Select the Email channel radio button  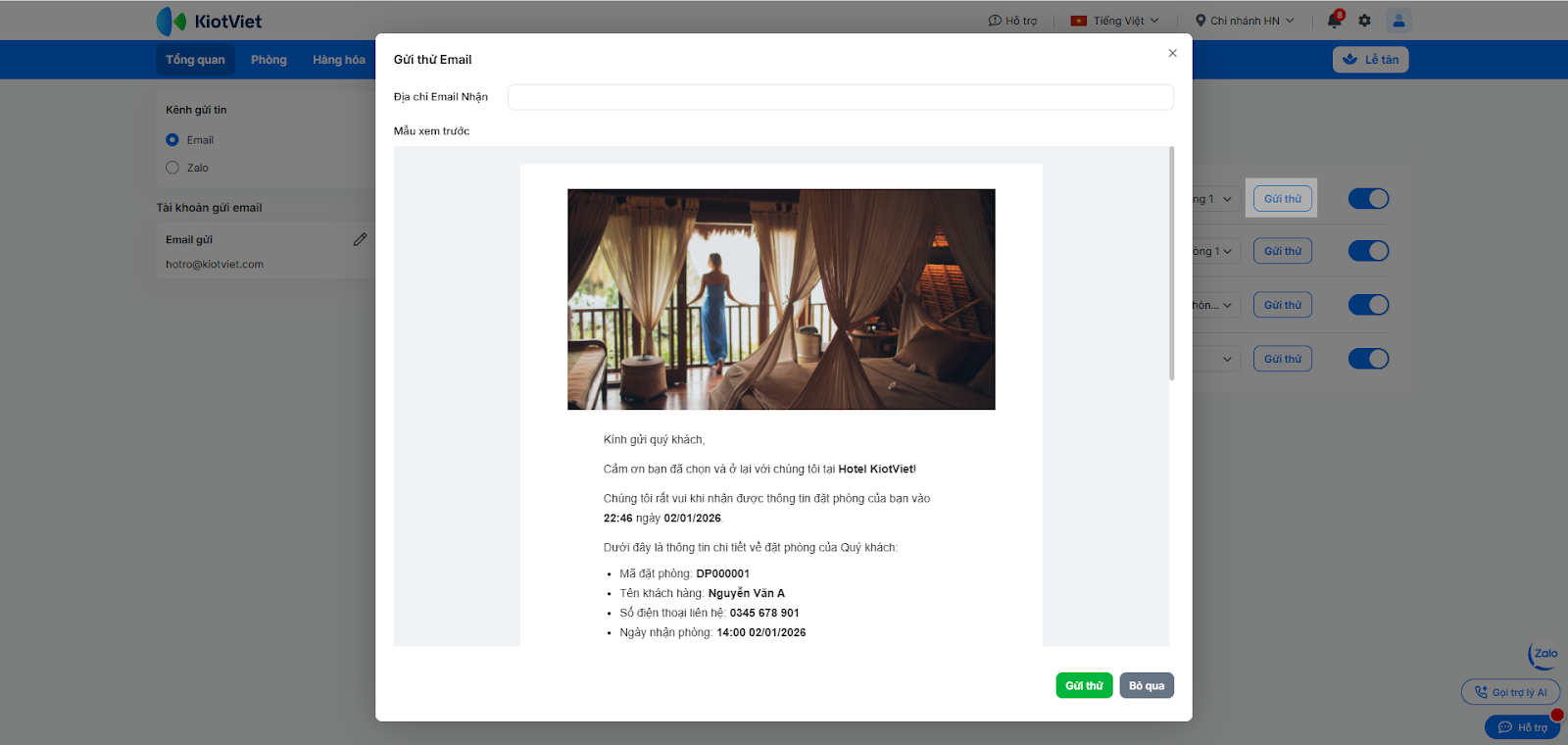(172, 140)
